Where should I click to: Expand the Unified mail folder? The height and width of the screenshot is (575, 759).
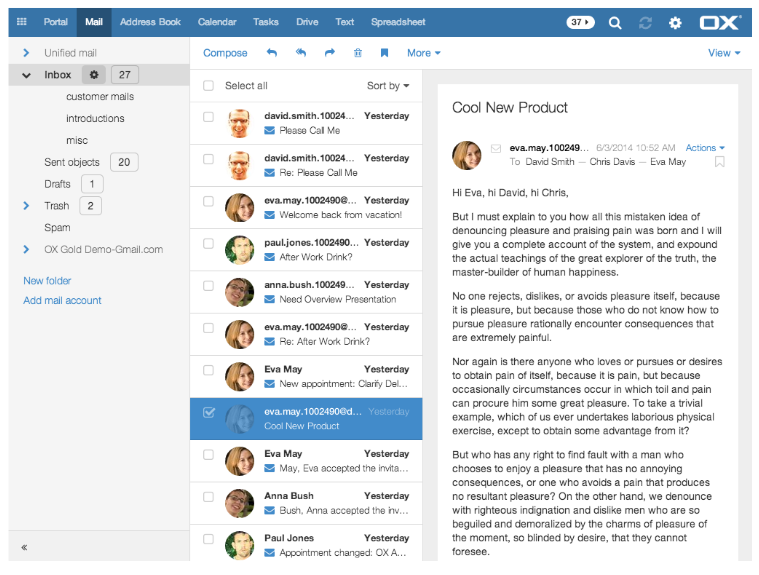point(26,53)
